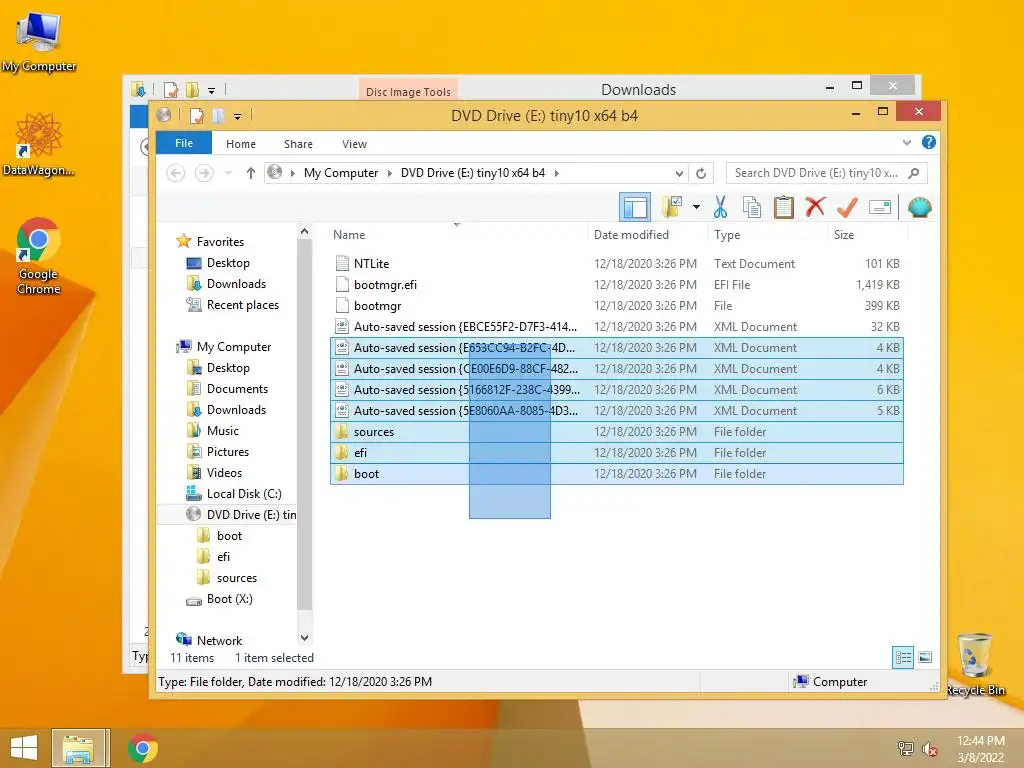
Task: Switch to Details view button in status bar
Action: pyautogui.click(x=903, y=658)
